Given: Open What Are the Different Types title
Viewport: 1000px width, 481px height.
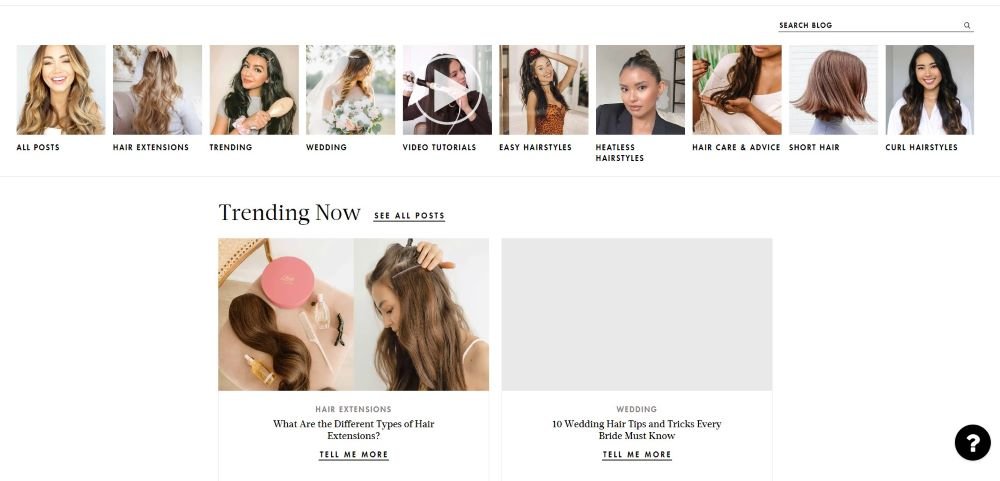Looking at the screenshot, I should click(353, 430).
